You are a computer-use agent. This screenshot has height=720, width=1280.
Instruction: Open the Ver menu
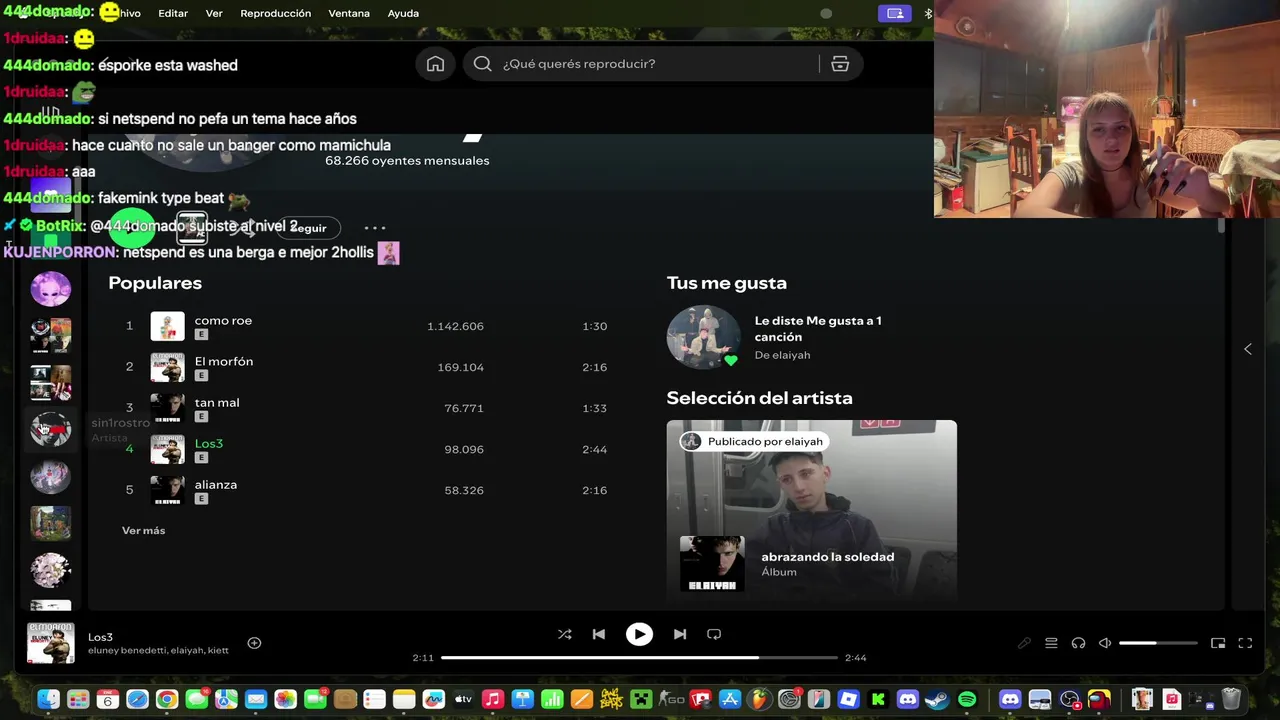214,13
